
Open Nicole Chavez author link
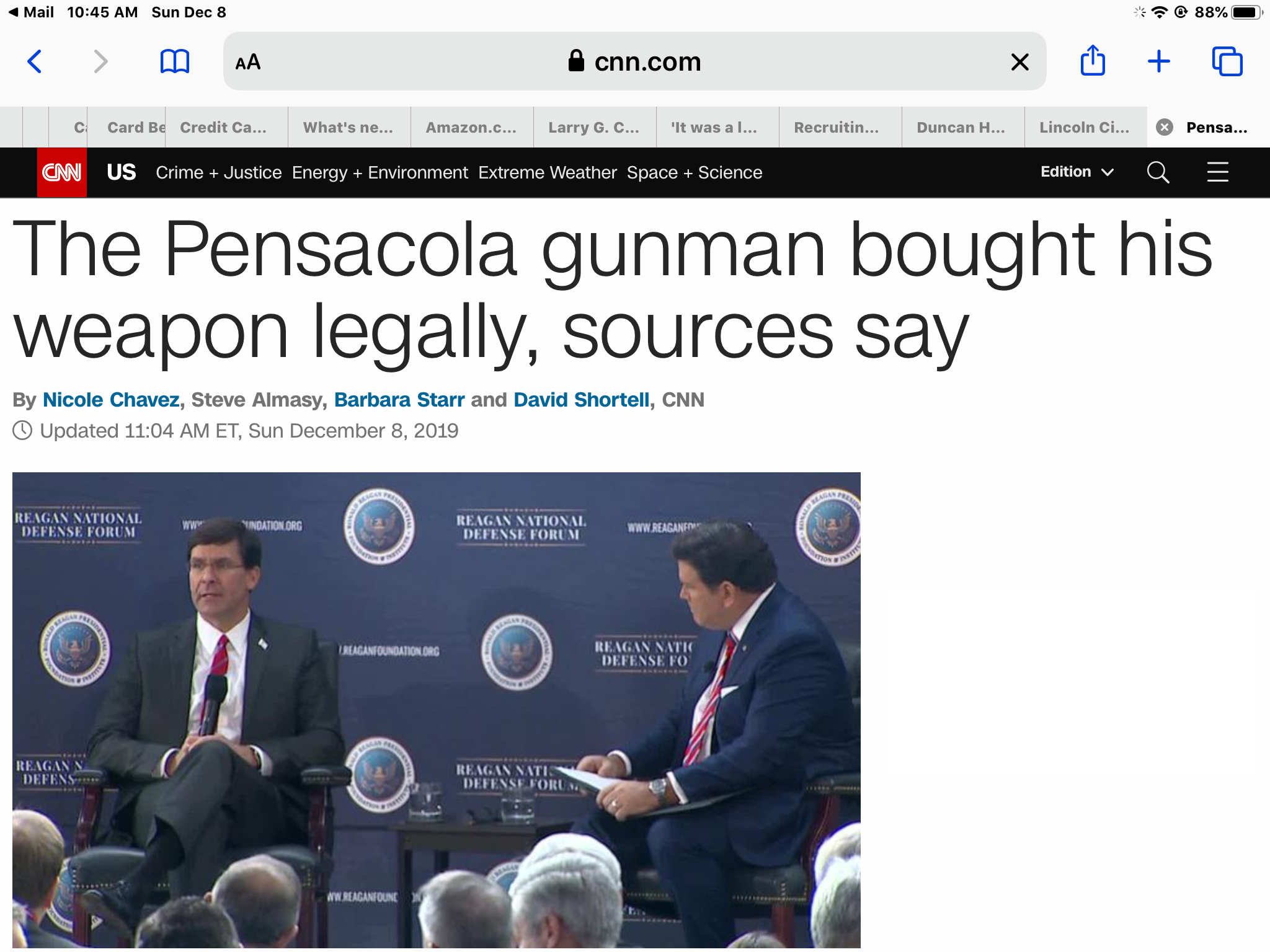111,400
